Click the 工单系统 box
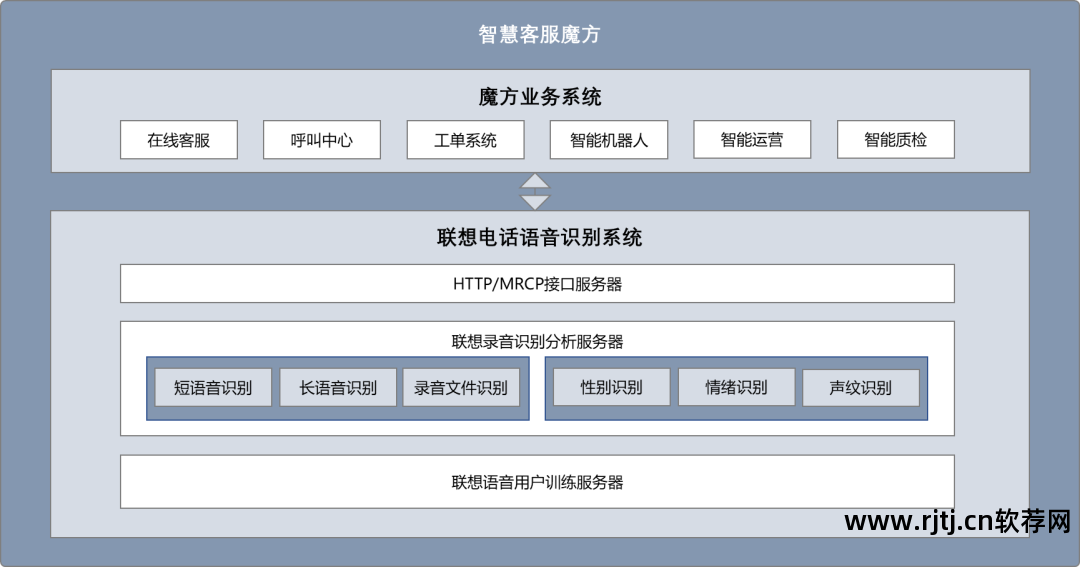The image size is (1080, 567). click(466, 140)
